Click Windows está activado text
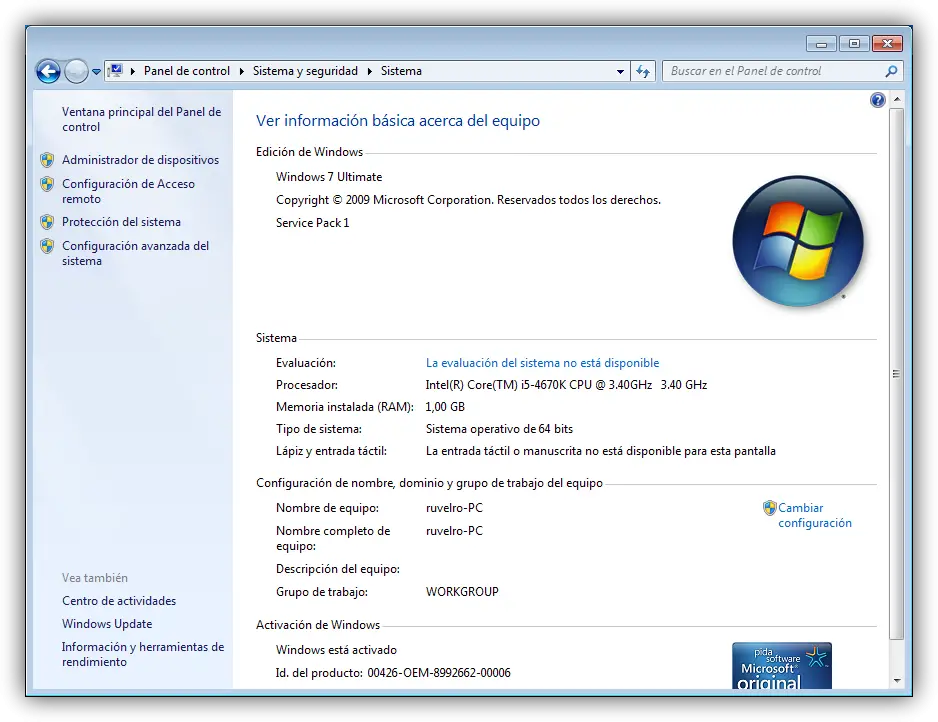 point(336,650)
